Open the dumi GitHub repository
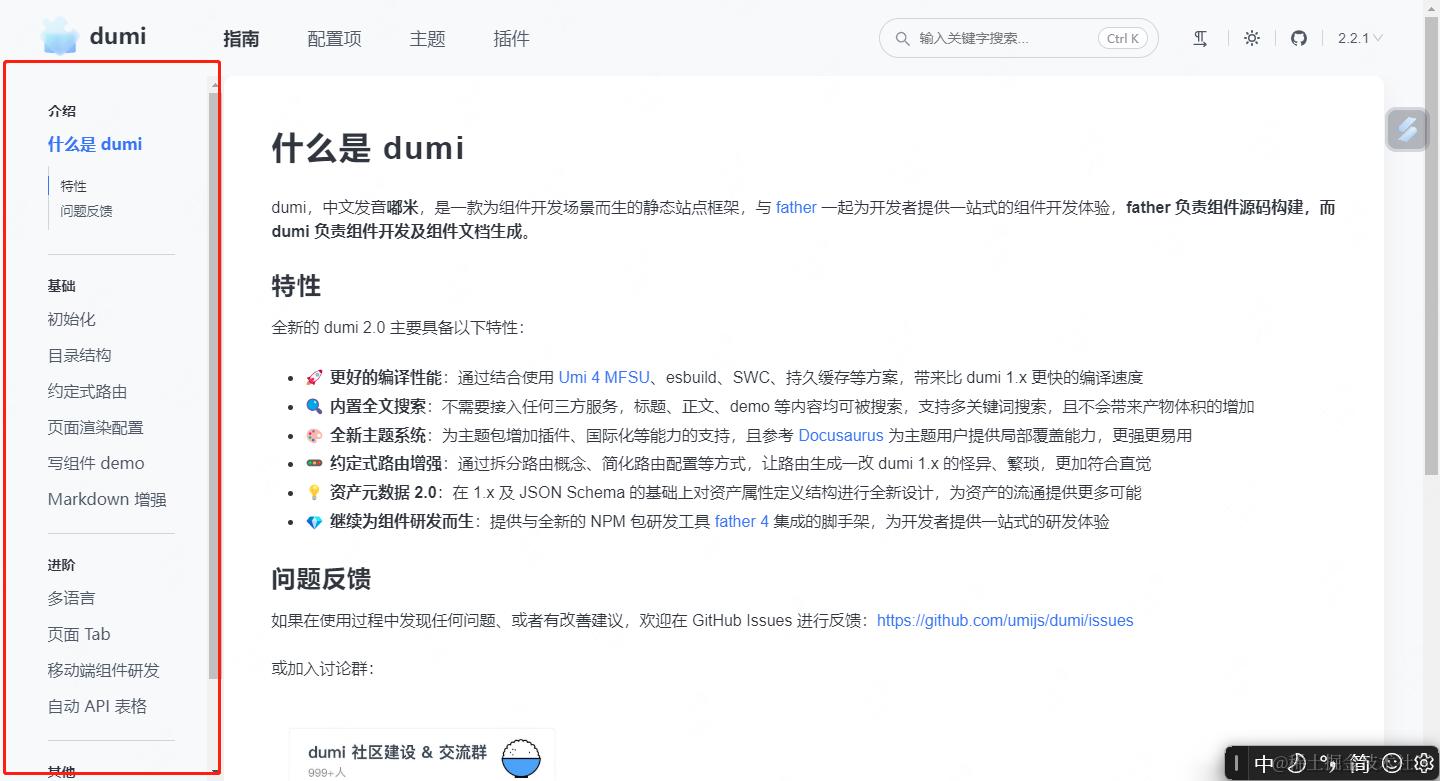The height and width of the screenshot is (781, 1440). 1298,38
